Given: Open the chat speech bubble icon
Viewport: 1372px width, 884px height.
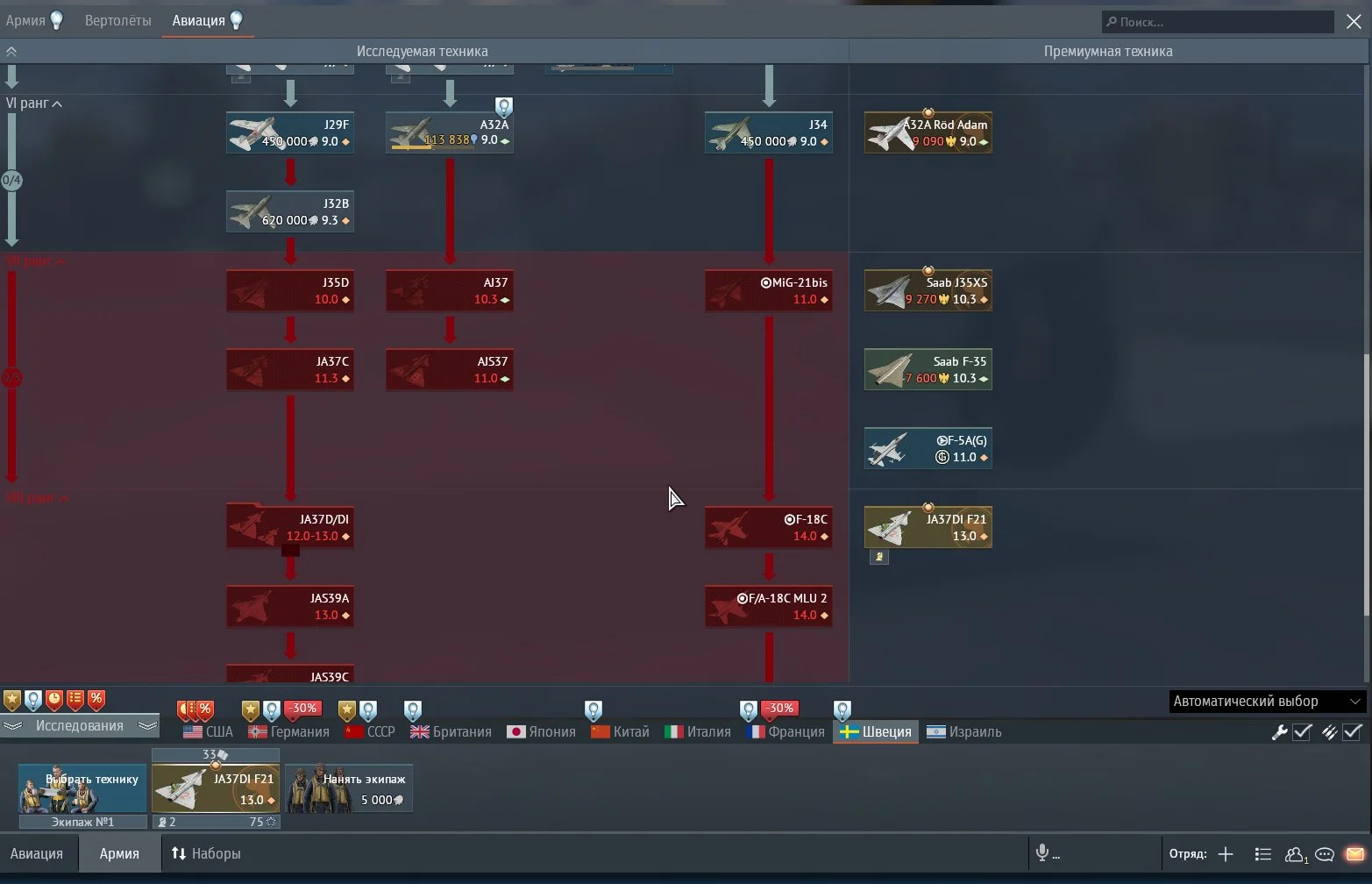Looking at the screenshot, I should click(1325, 854).
